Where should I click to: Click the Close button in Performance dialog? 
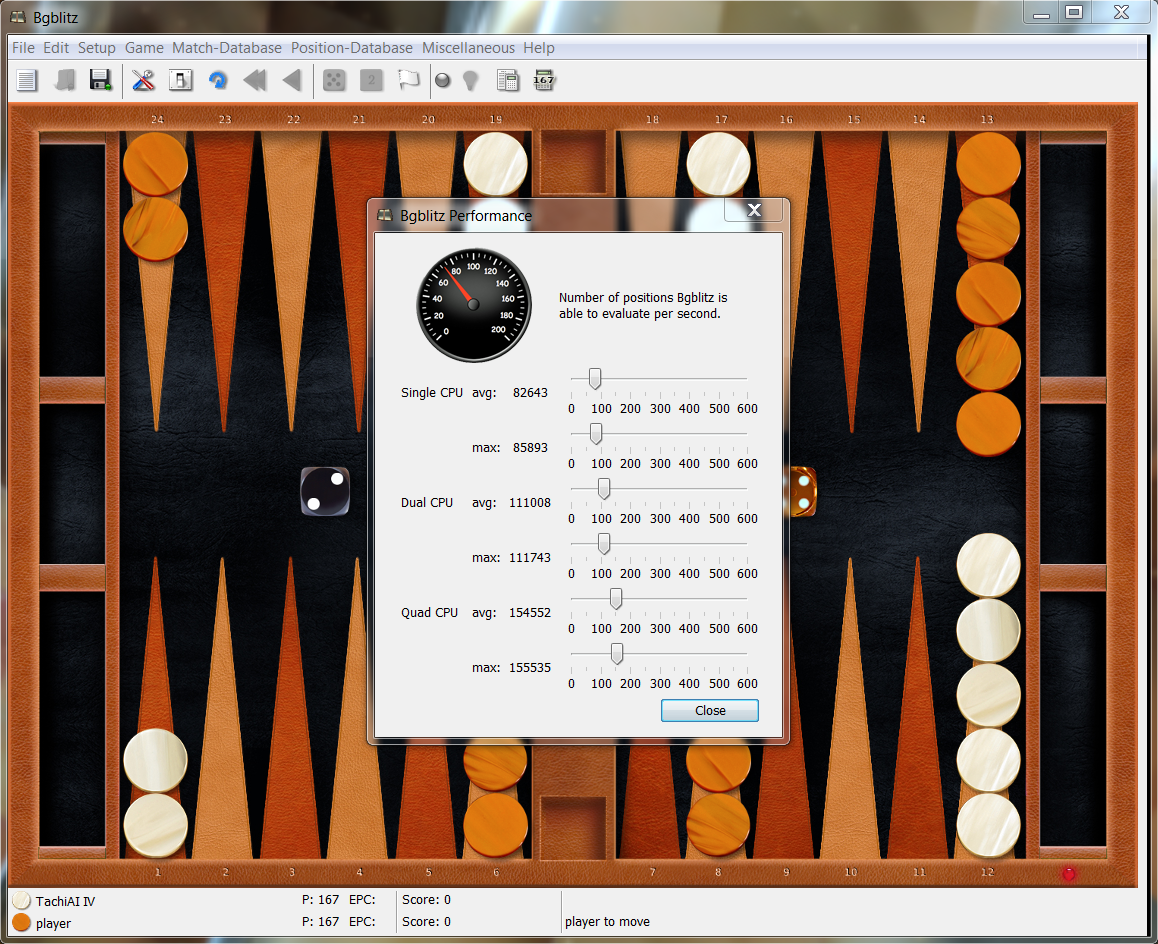click(x=710, y=711)
